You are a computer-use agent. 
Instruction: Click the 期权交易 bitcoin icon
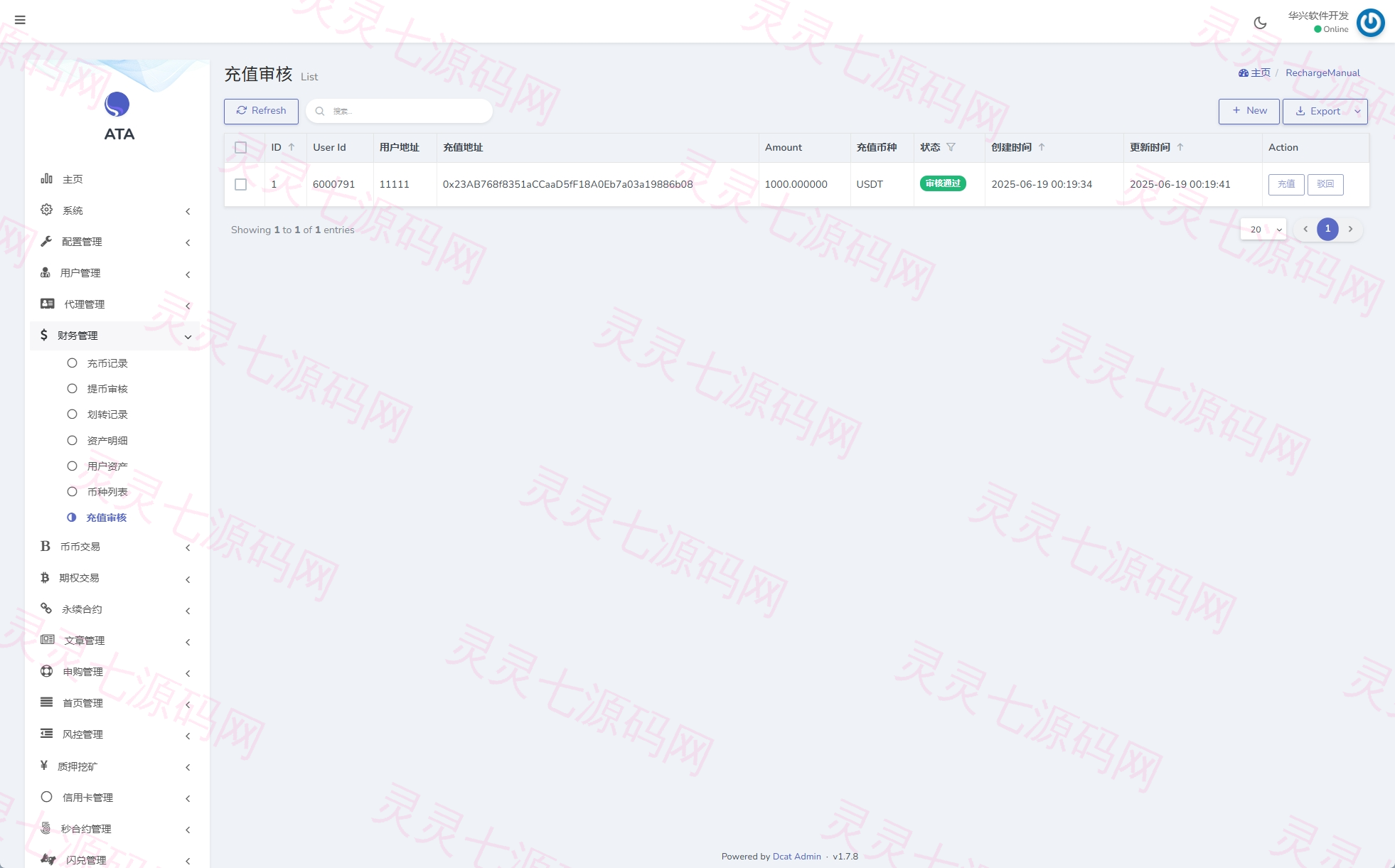point(45,577)
